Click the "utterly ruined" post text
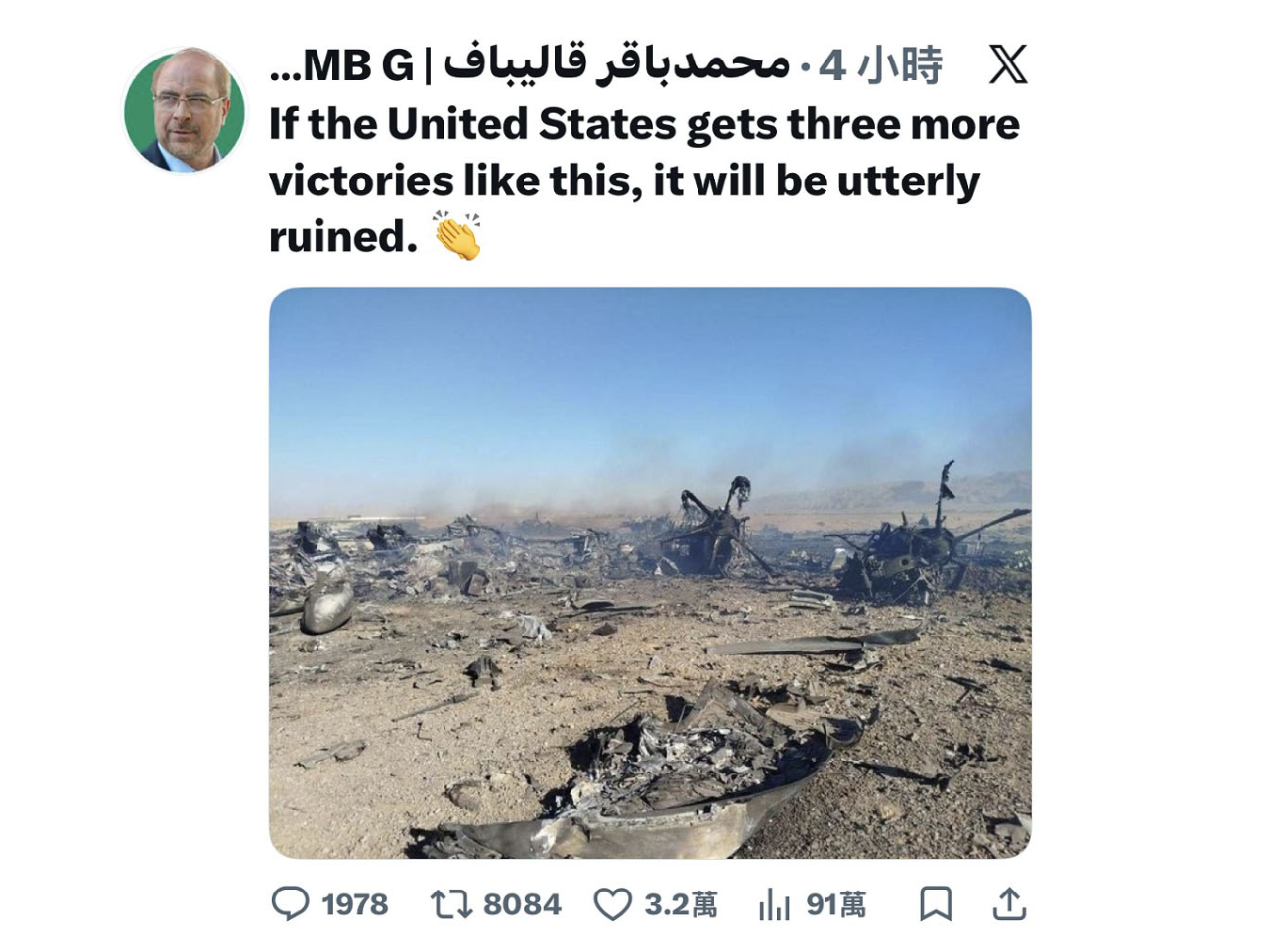 (625, 208)
